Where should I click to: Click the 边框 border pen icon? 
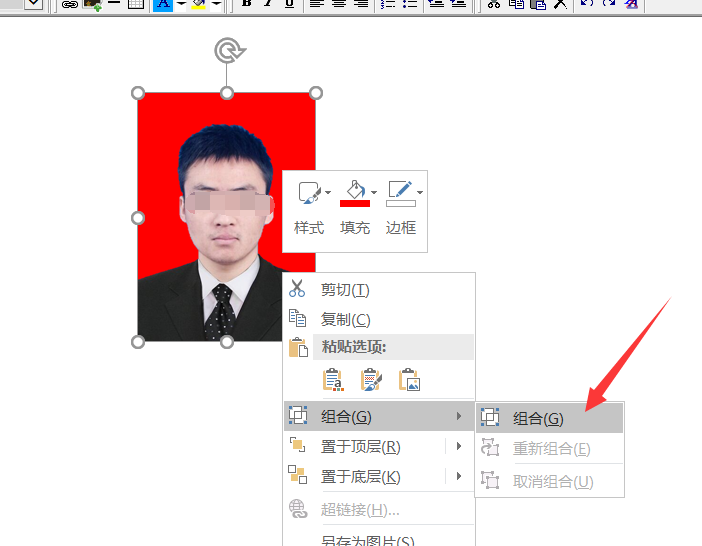tap(399, 190)
